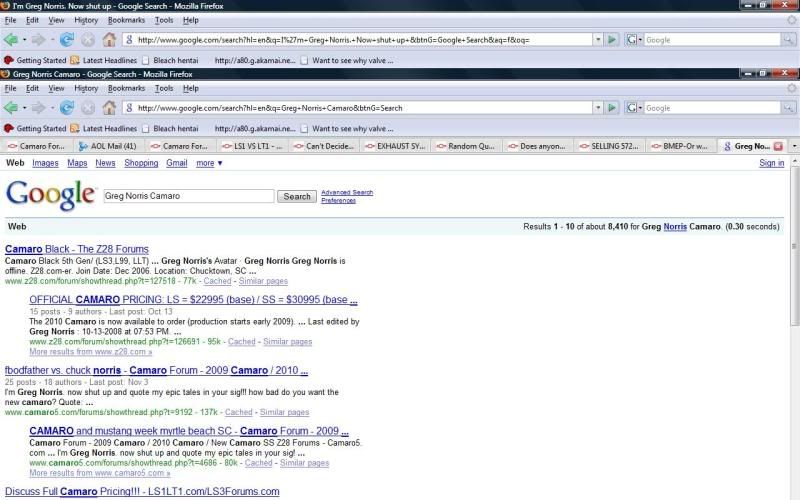Open the AOL Mail (41) tab
Image resolution: width=800 pixels, height=500 pixels.
point(112,146)
